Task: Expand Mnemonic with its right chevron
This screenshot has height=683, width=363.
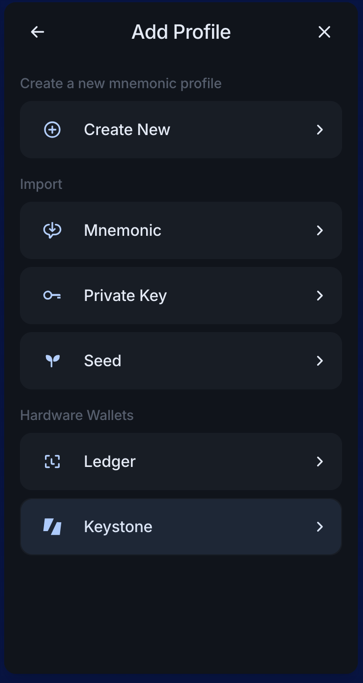Action: click(x=320, y=230)
